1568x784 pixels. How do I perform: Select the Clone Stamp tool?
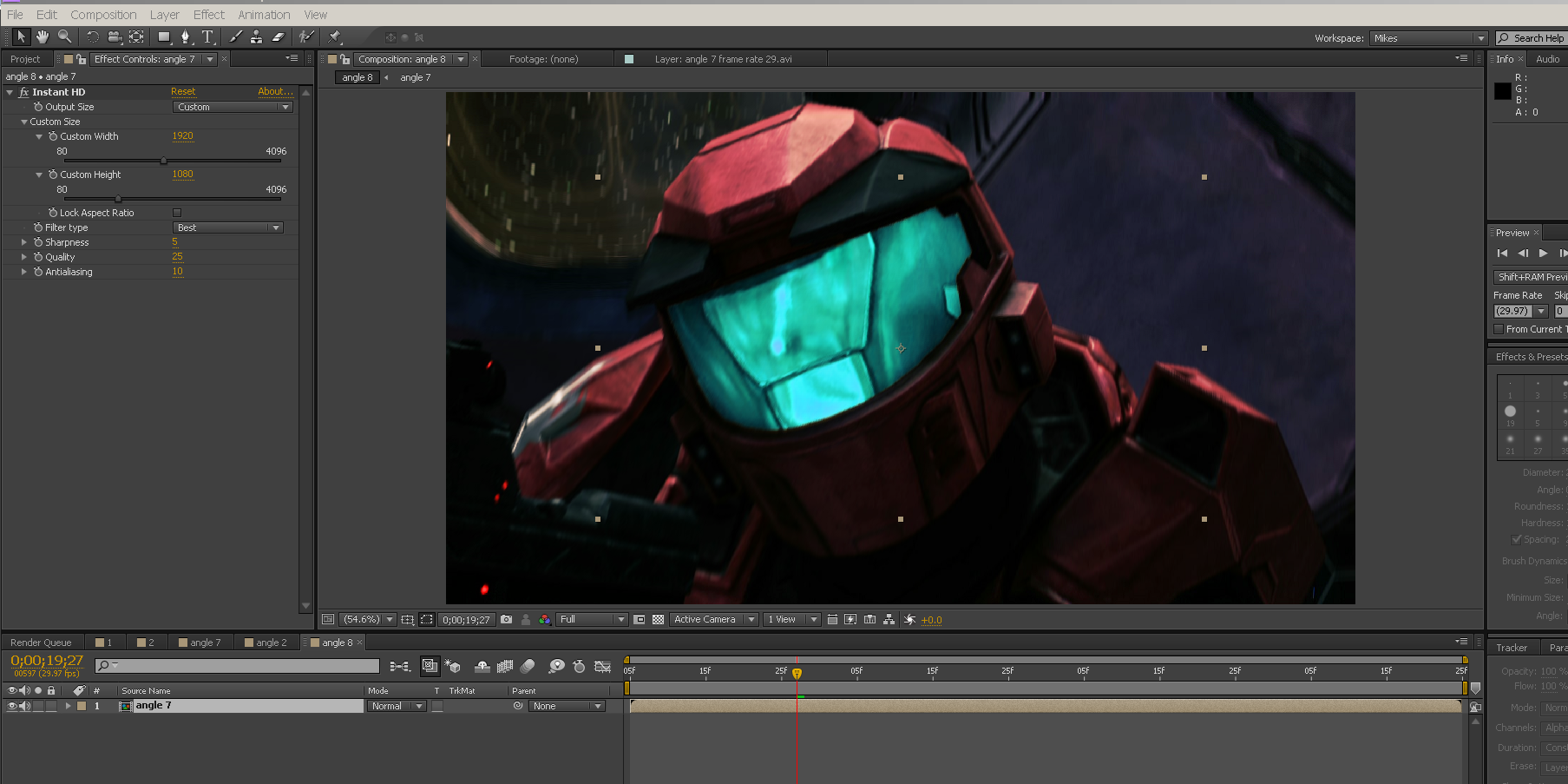256,36
